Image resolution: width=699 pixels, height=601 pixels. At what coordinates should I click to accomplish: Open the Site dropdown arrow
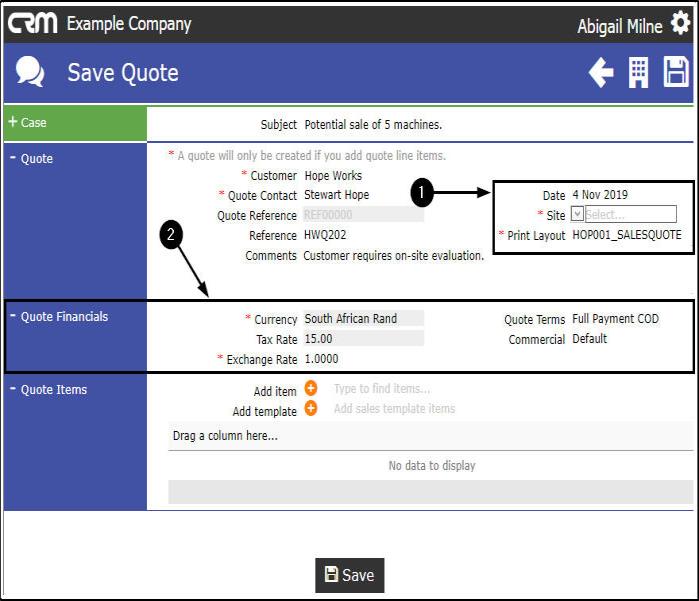(577, 214)
